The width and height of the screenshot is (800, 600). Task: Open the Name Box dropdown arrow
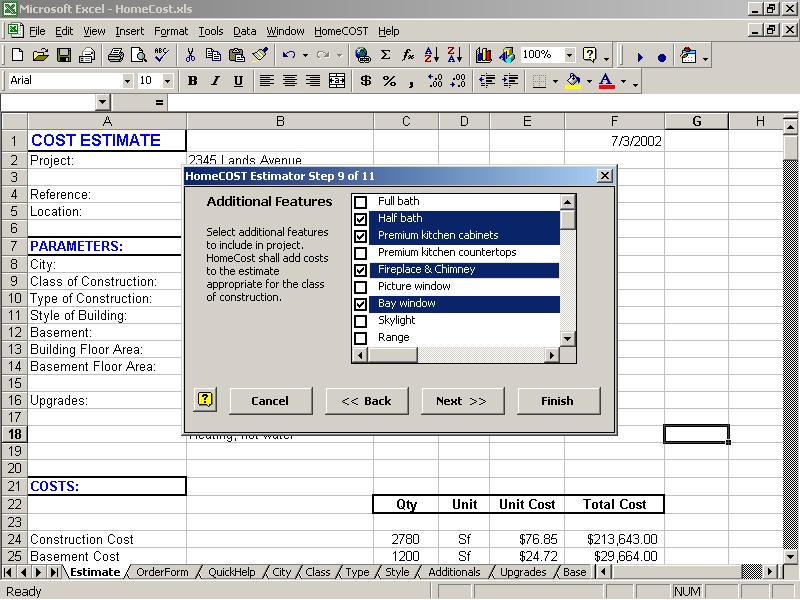click(102, 103)
